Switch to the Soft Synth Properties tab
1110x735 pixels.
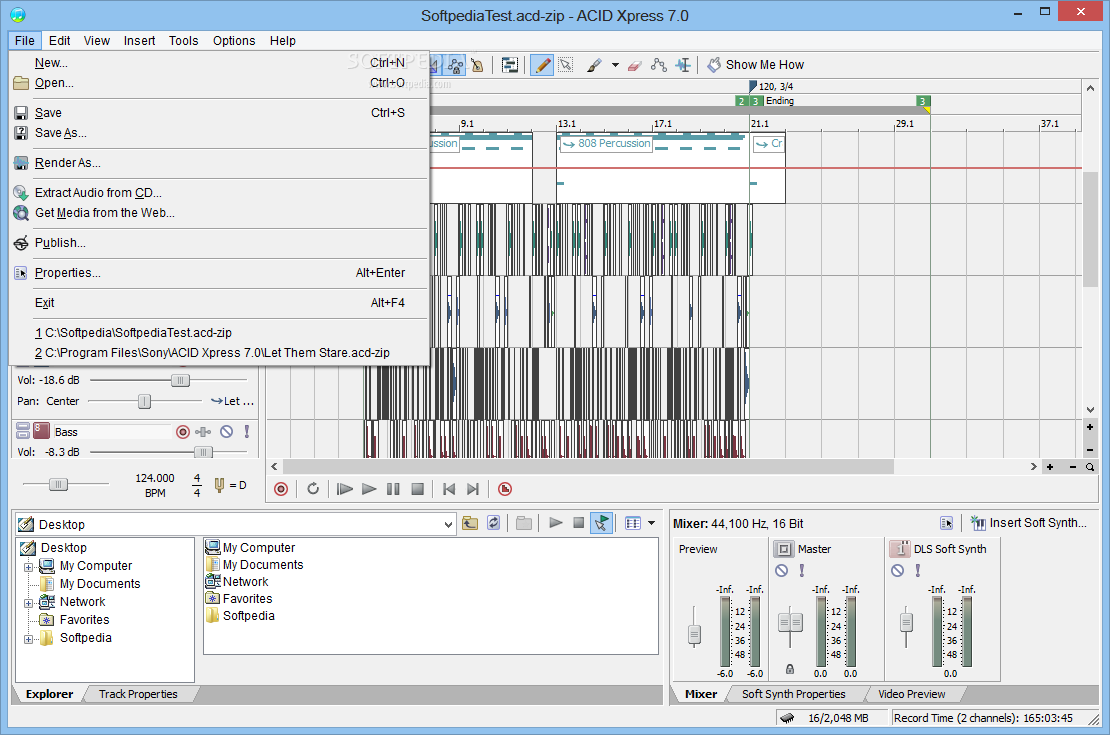(794, 695)
